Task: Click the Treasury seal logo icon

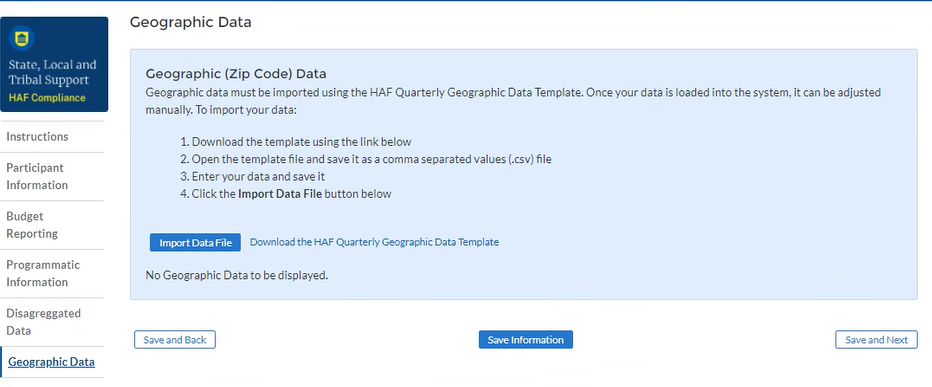Action: click(x=22, y=39)
